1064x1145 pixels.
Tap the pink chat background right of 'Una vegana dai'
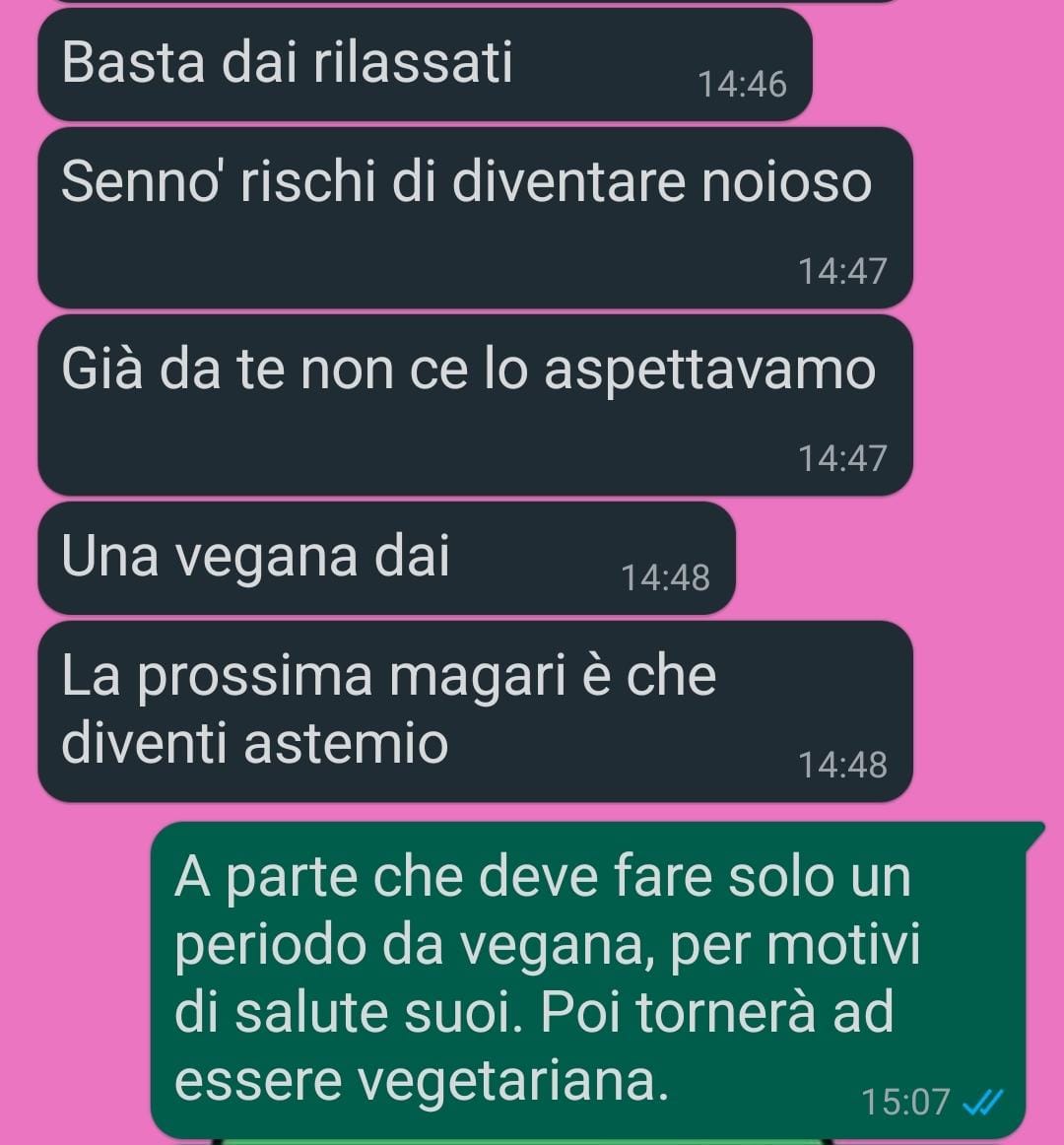click(x=898, y=559)
